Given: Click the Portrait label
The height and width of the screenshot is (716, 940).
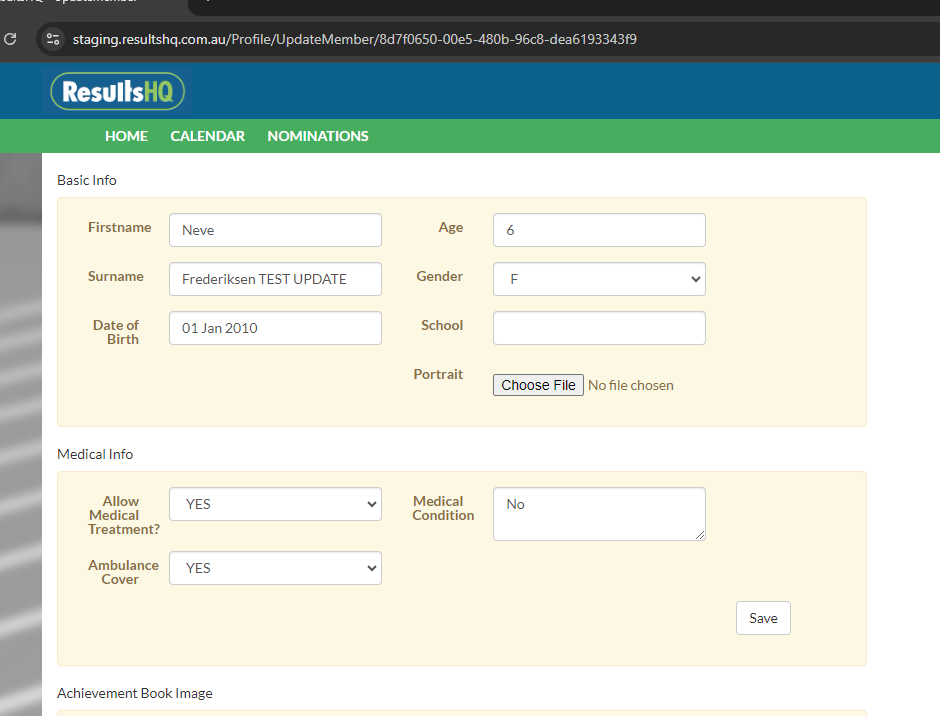Looking at the screenshot, I should click(438, 374).
